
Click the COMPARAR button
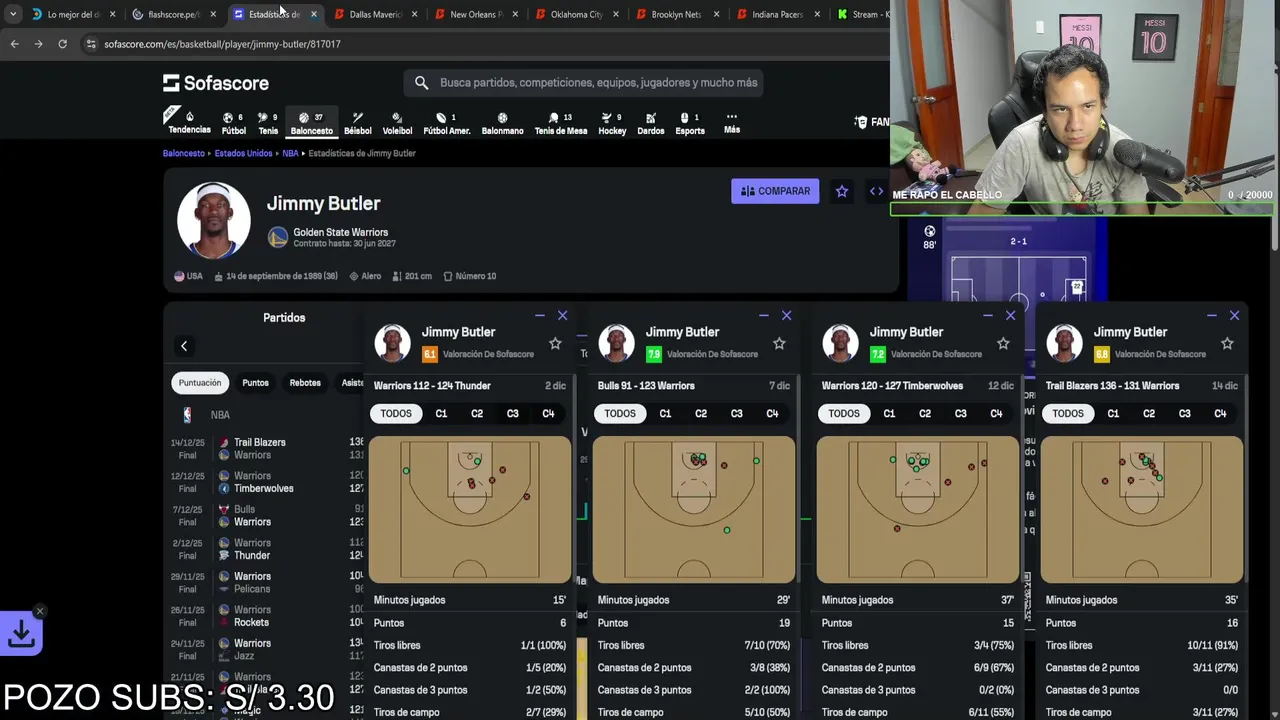(x=775, y=191)
